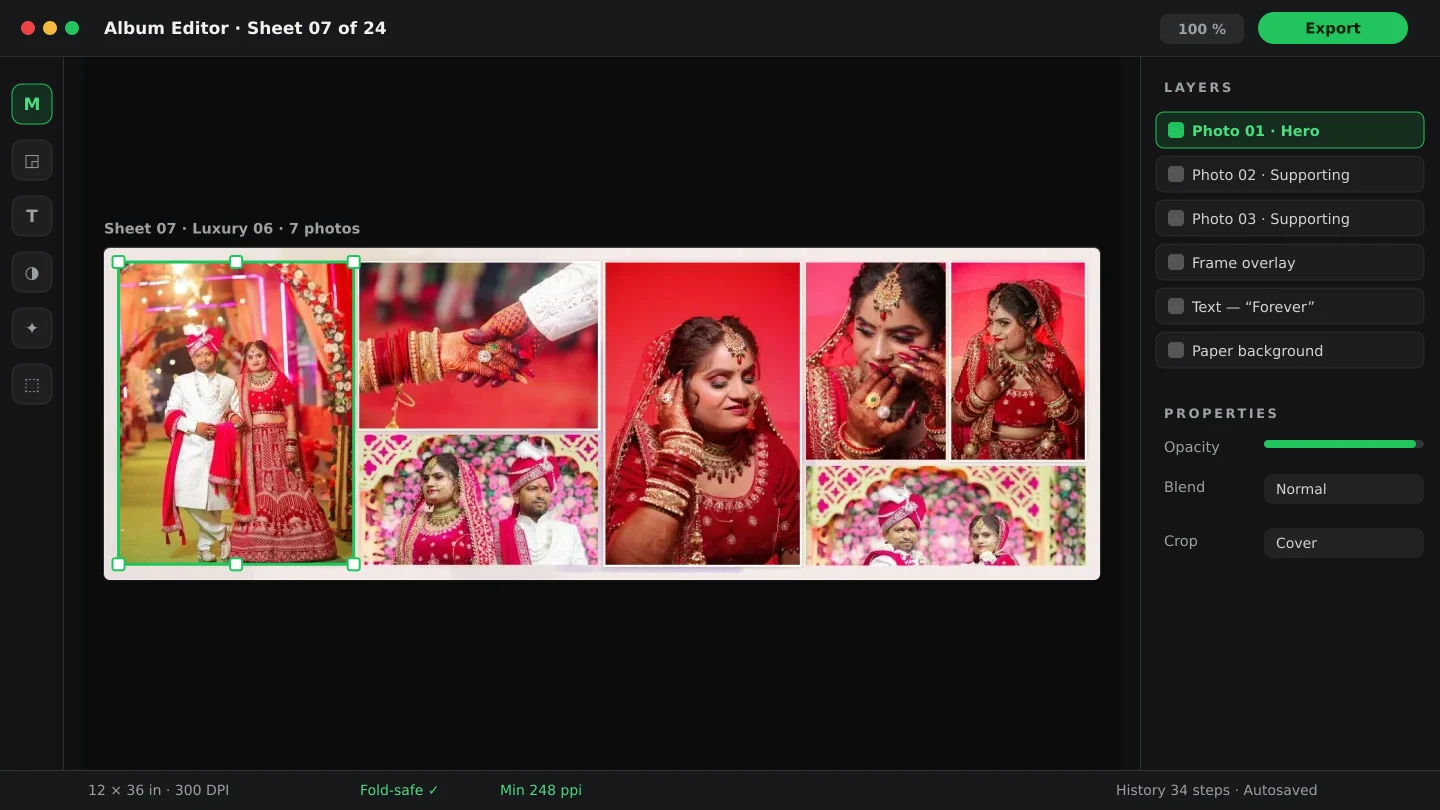Image resolution: width=1440 pixels, height=810 pixels.
Task: Click the green fullscreen window button
Action: click(72, 28)
